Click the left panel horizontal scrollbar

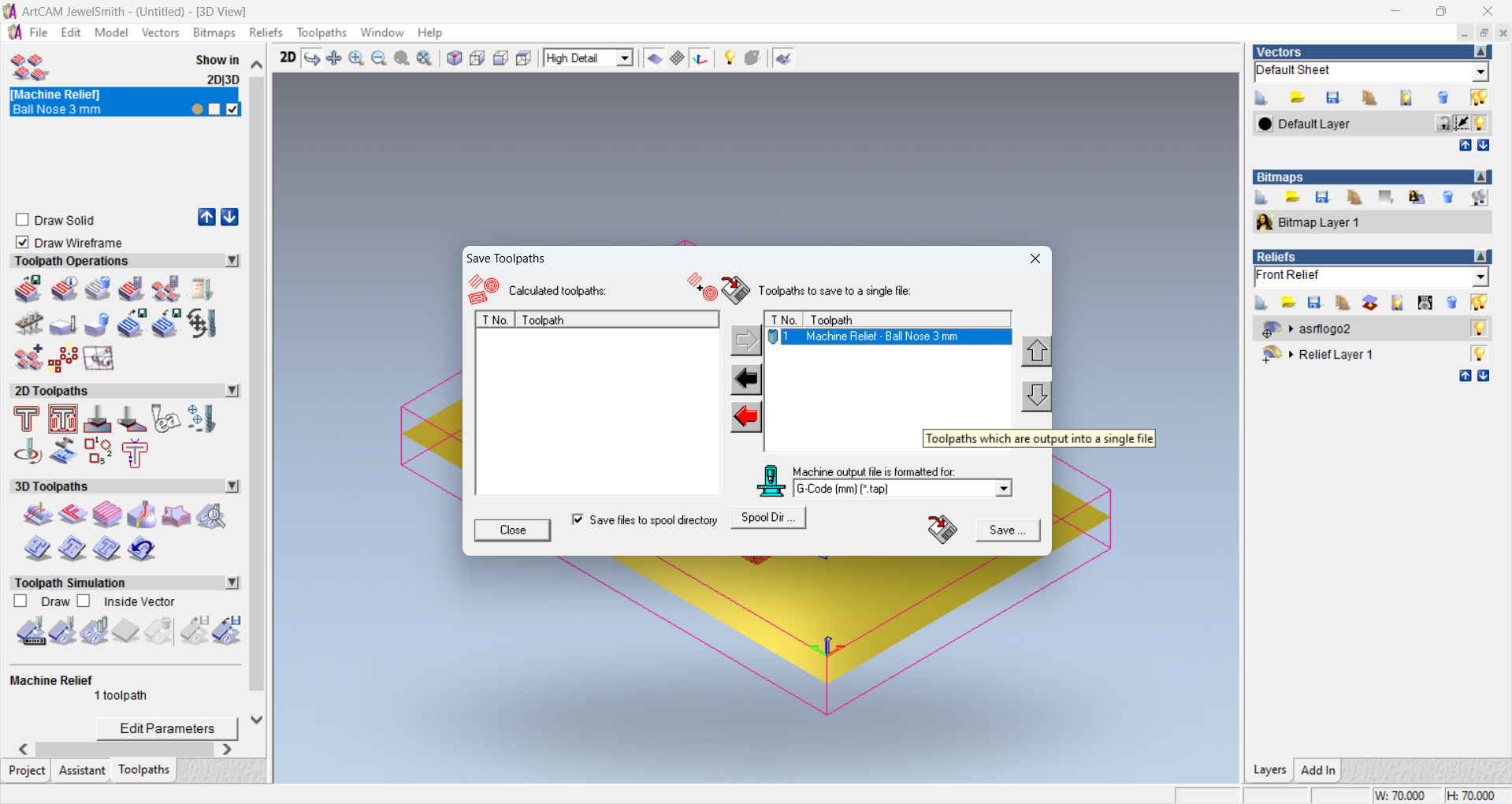tap(124, 749)
